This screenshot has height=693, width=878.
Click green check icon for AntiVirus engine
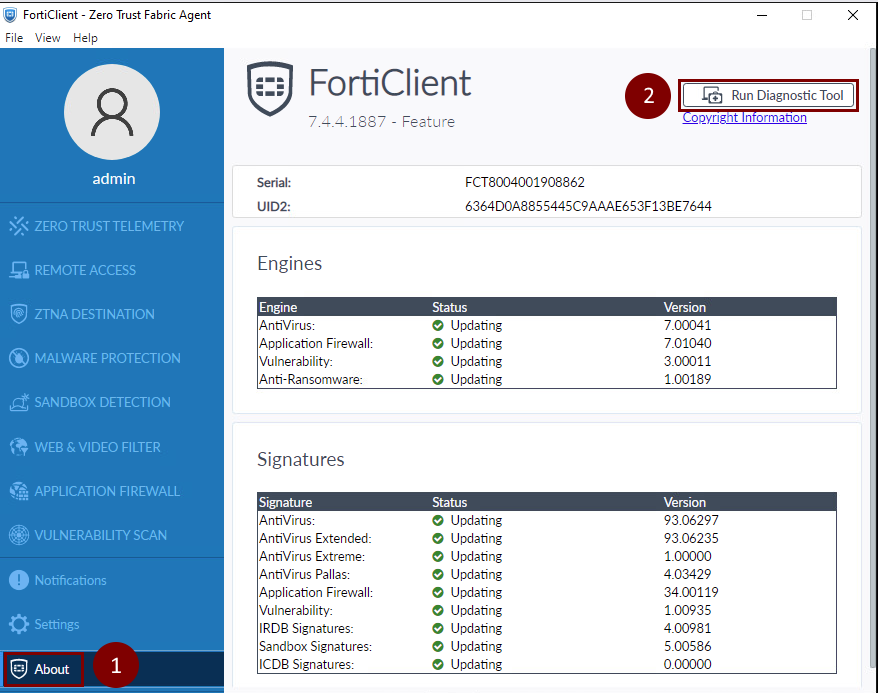coord(438,325)
